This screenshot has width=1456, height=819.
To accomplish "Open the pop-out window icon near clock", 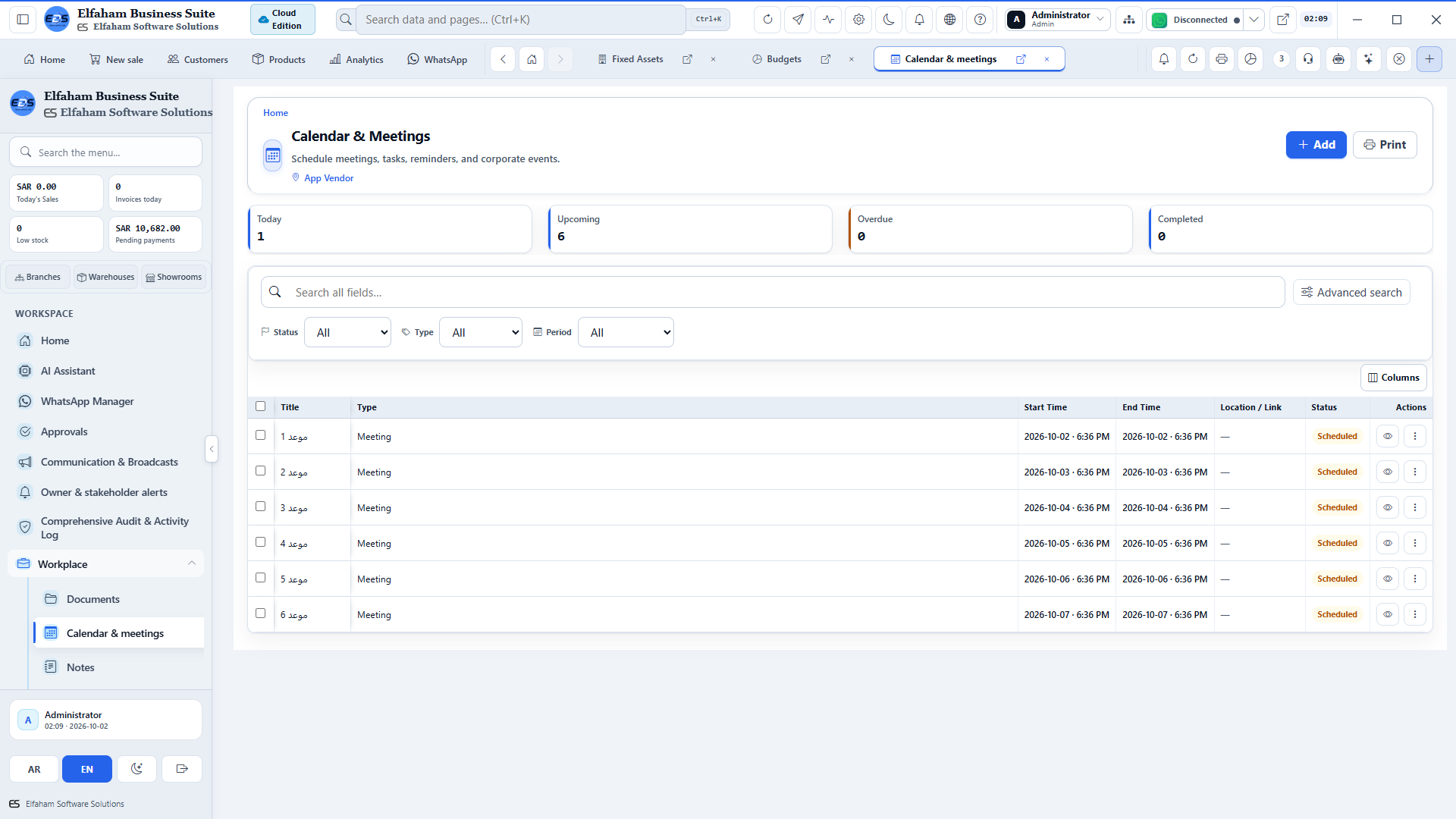I will point(1282,20).
